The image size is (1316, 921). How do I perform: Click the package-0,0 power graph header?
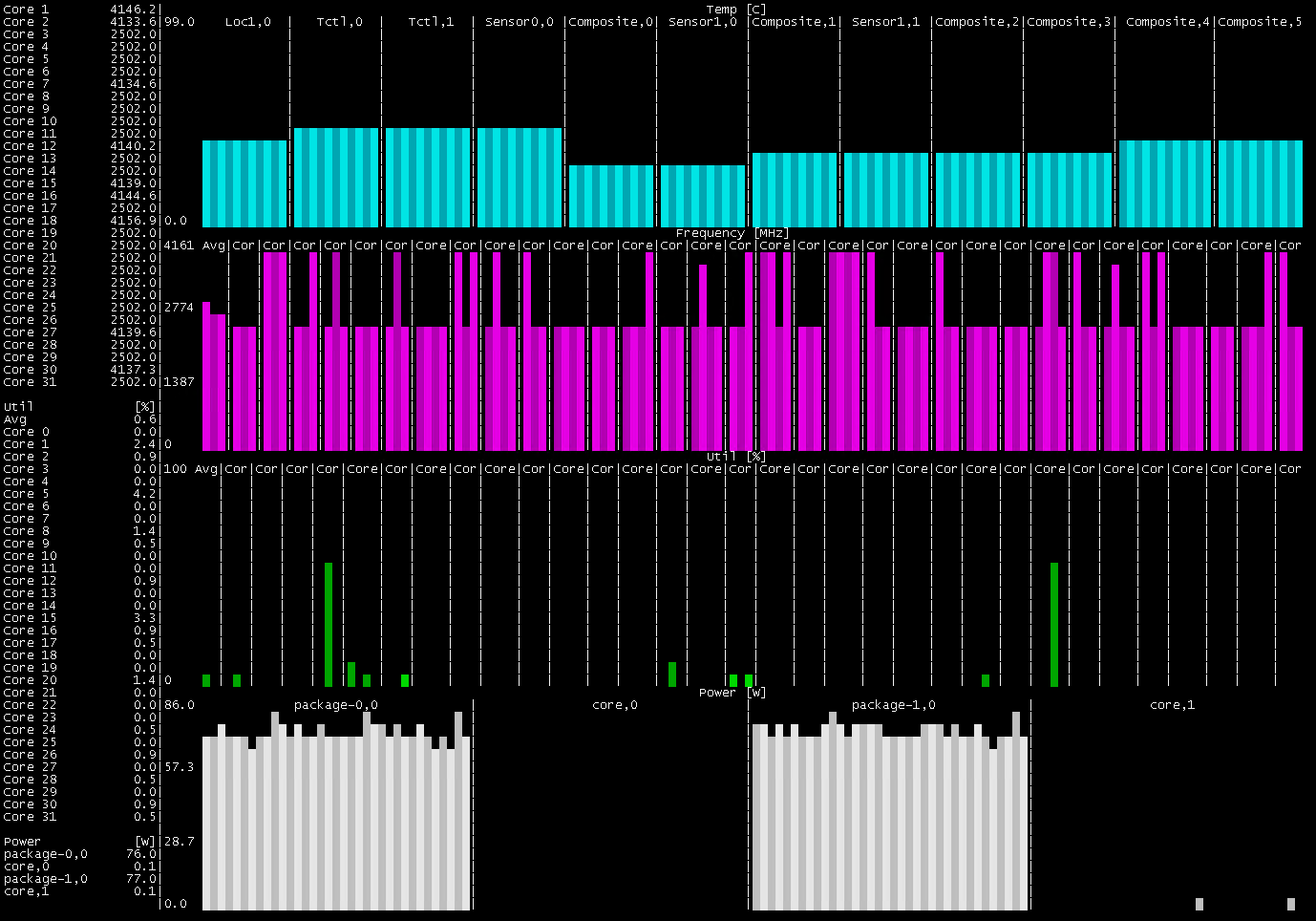tap(335, 705)
